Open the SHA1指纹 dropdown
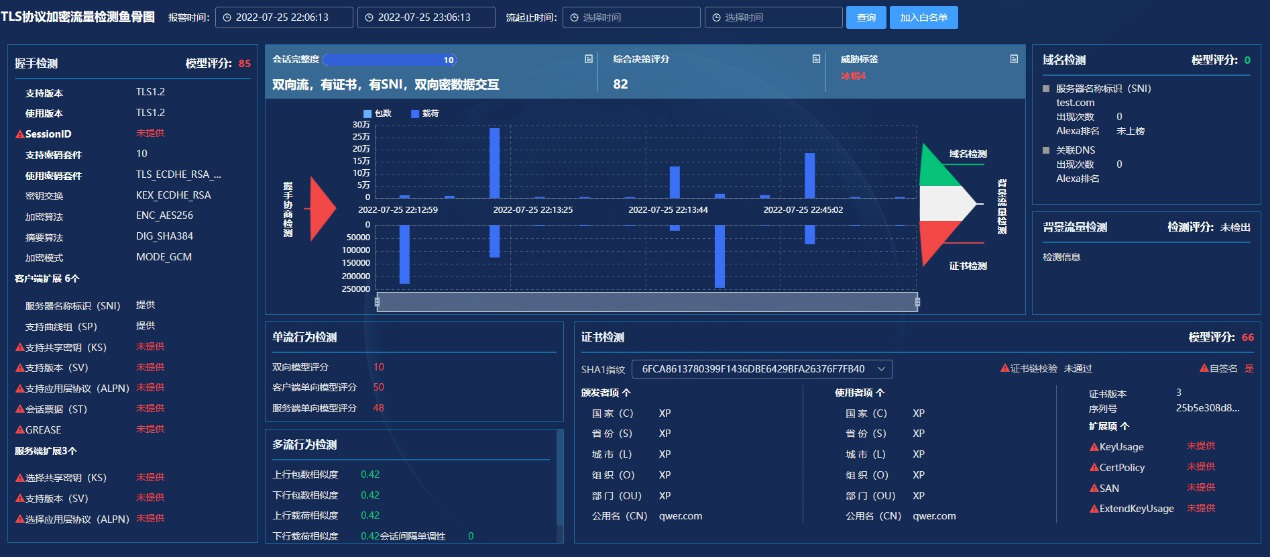Screen dimensions: 1270x557 (762, 369)
